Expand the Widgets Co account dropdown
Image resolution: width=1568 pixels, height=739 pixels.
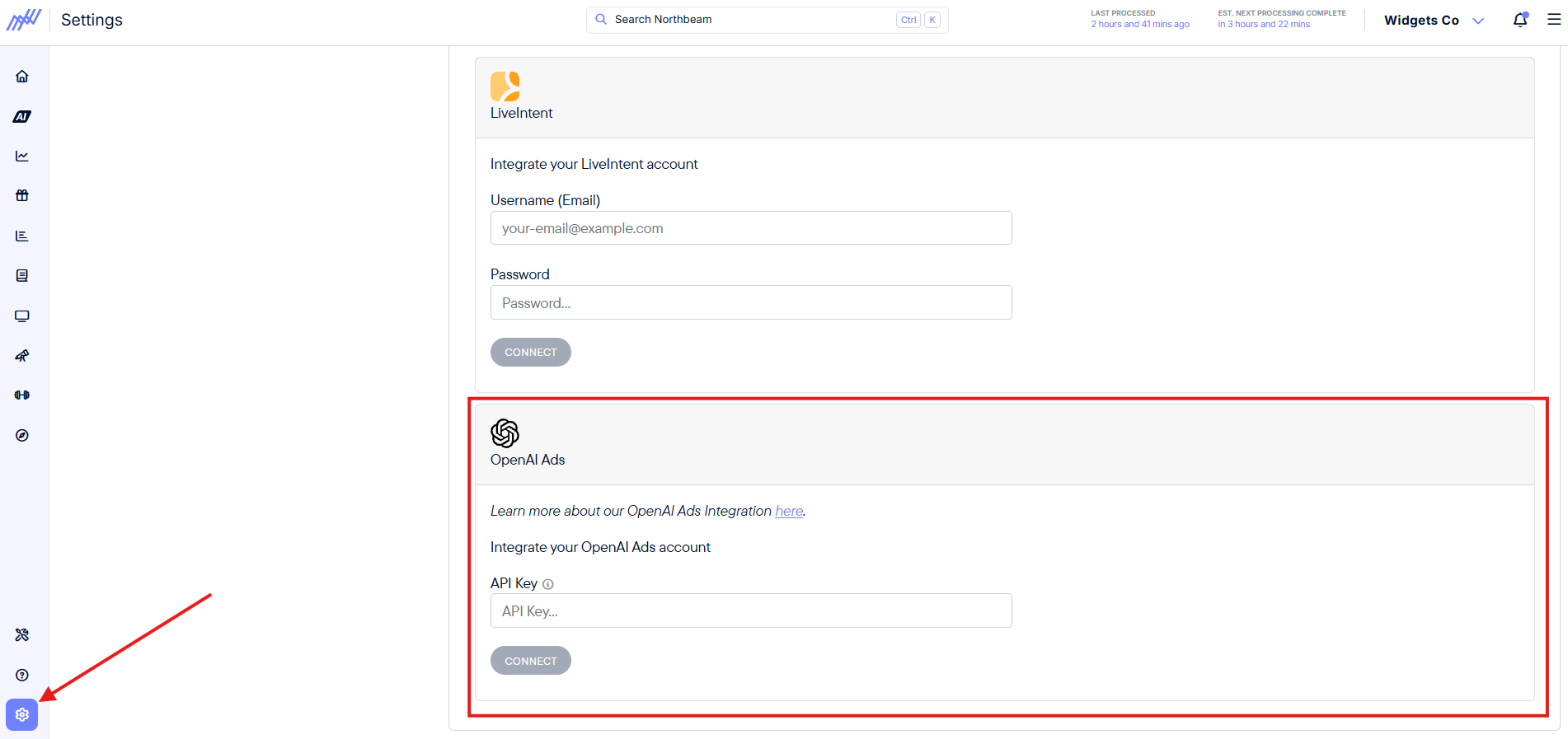(x=1434, y=21)
